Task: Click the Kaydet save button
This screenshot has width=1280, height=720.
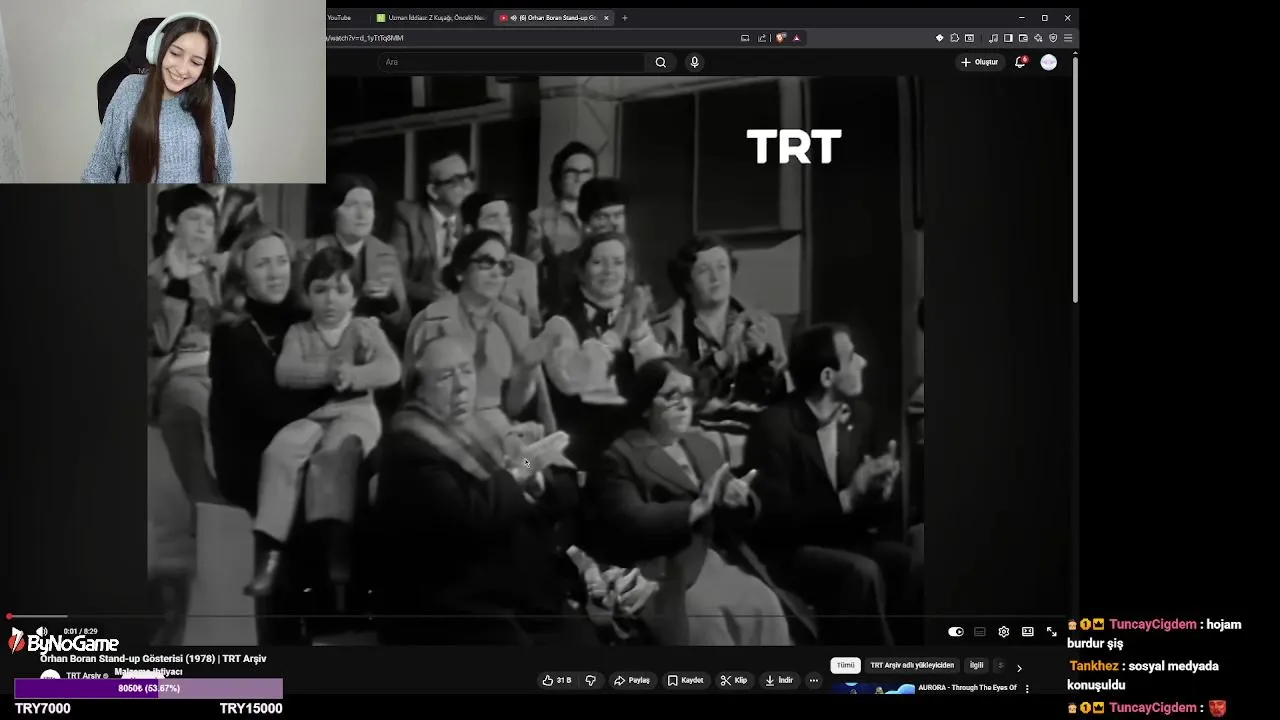Action: click(x=685, y=680)
